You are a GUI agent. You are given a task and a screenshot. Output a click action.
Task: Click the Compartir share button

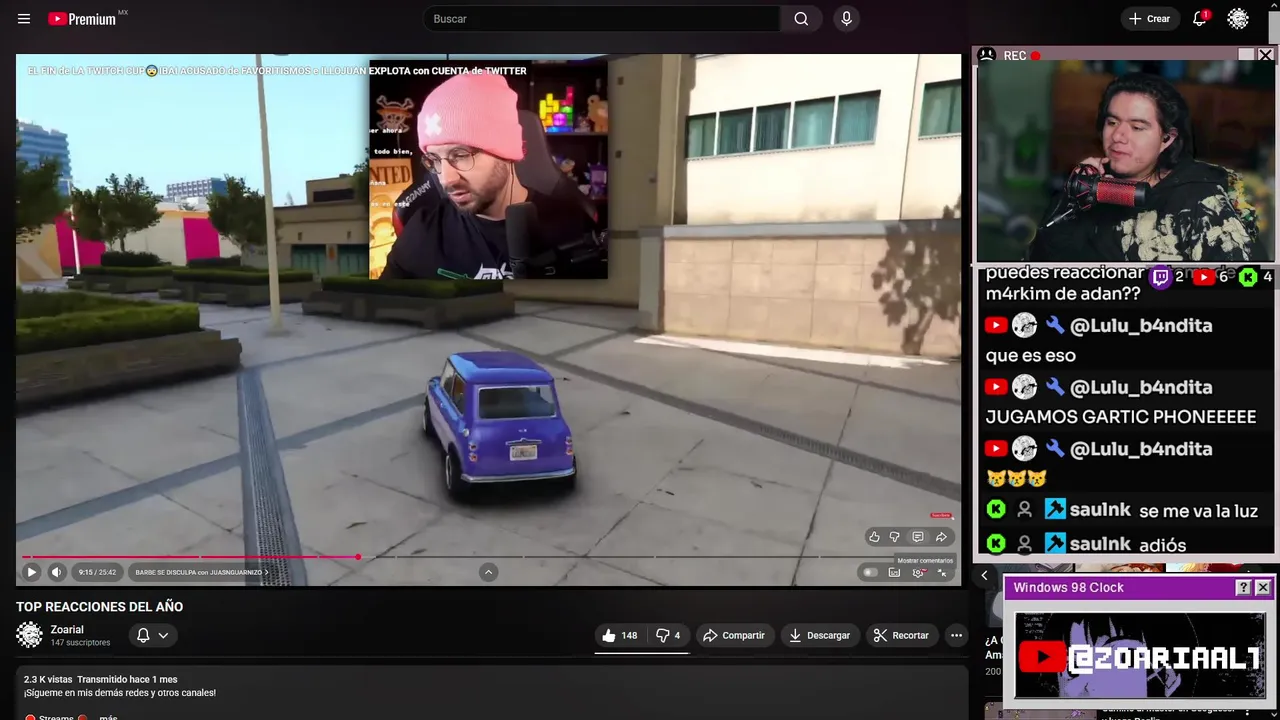coord(733,635)
